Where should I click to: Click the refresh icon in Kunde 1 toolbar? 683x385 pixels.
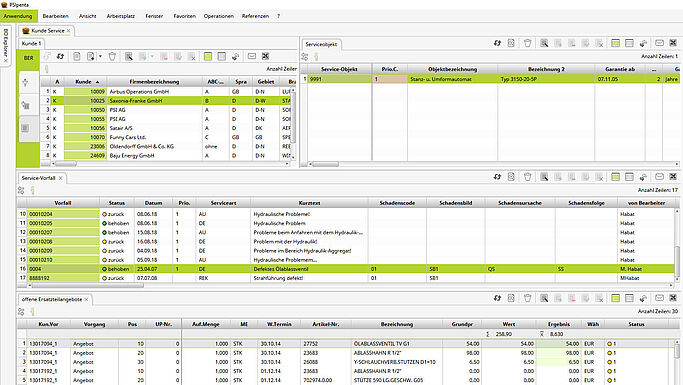click(x=61, y=57)
